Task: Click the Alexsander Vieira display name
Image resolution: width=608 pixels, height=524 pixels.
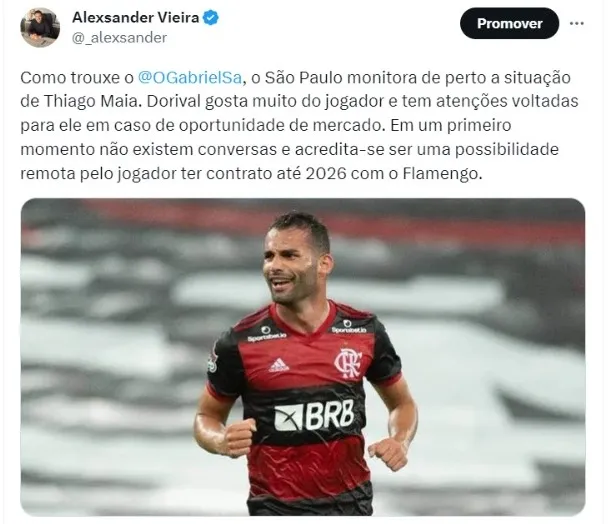Action: pos(136,17)
